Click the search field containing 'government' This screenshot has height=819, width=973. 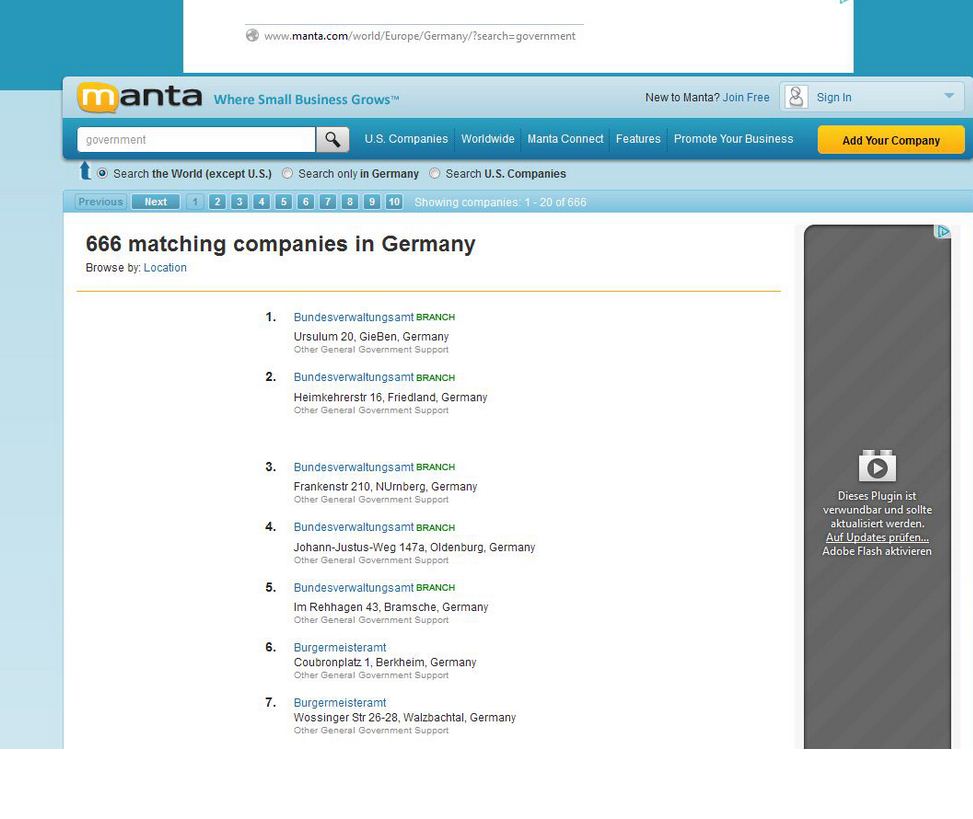pos(196,140)
